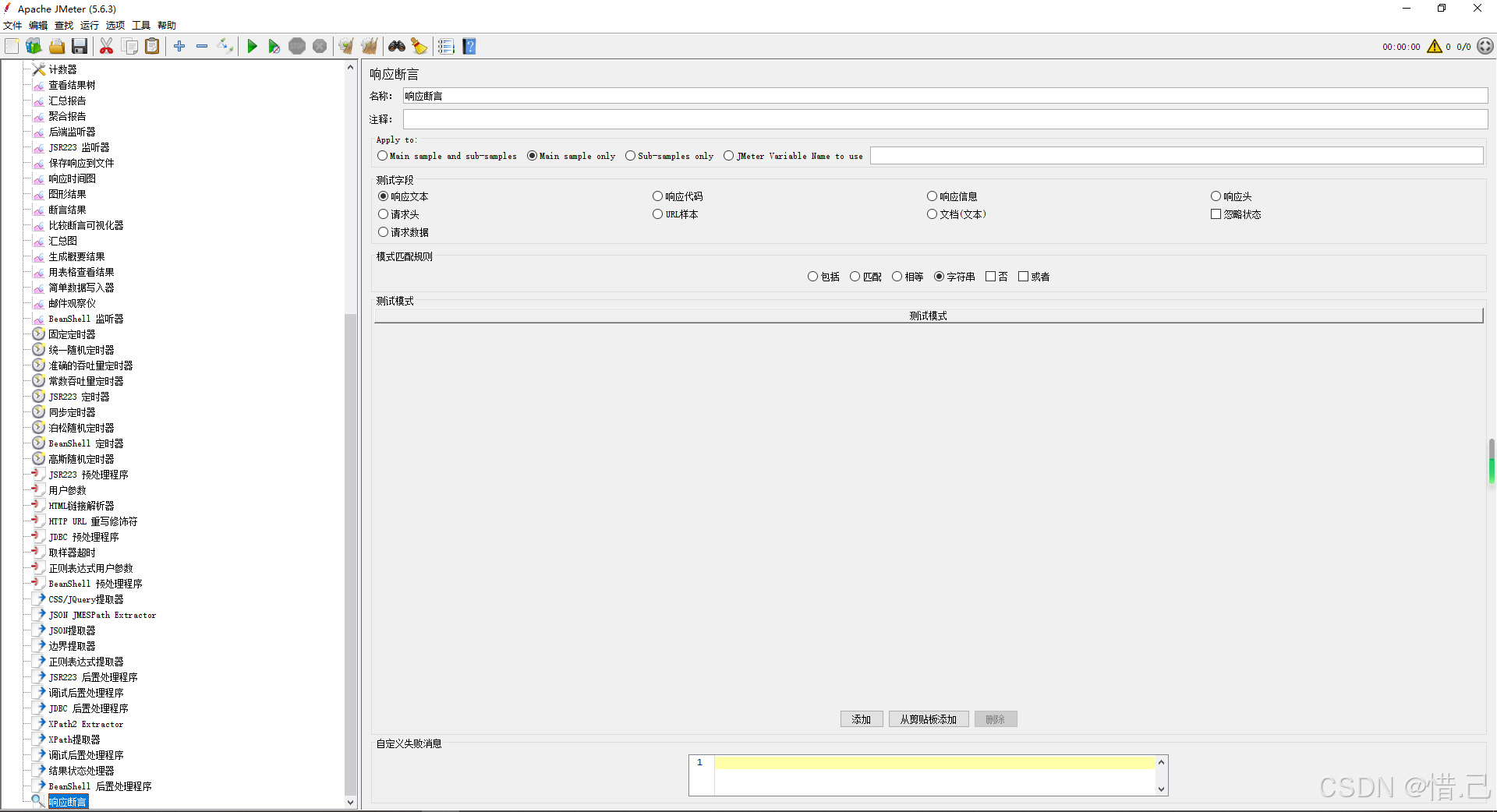Start the test with green play icon
This screenshot has width=1497, height=812.
tap(252, 47)
